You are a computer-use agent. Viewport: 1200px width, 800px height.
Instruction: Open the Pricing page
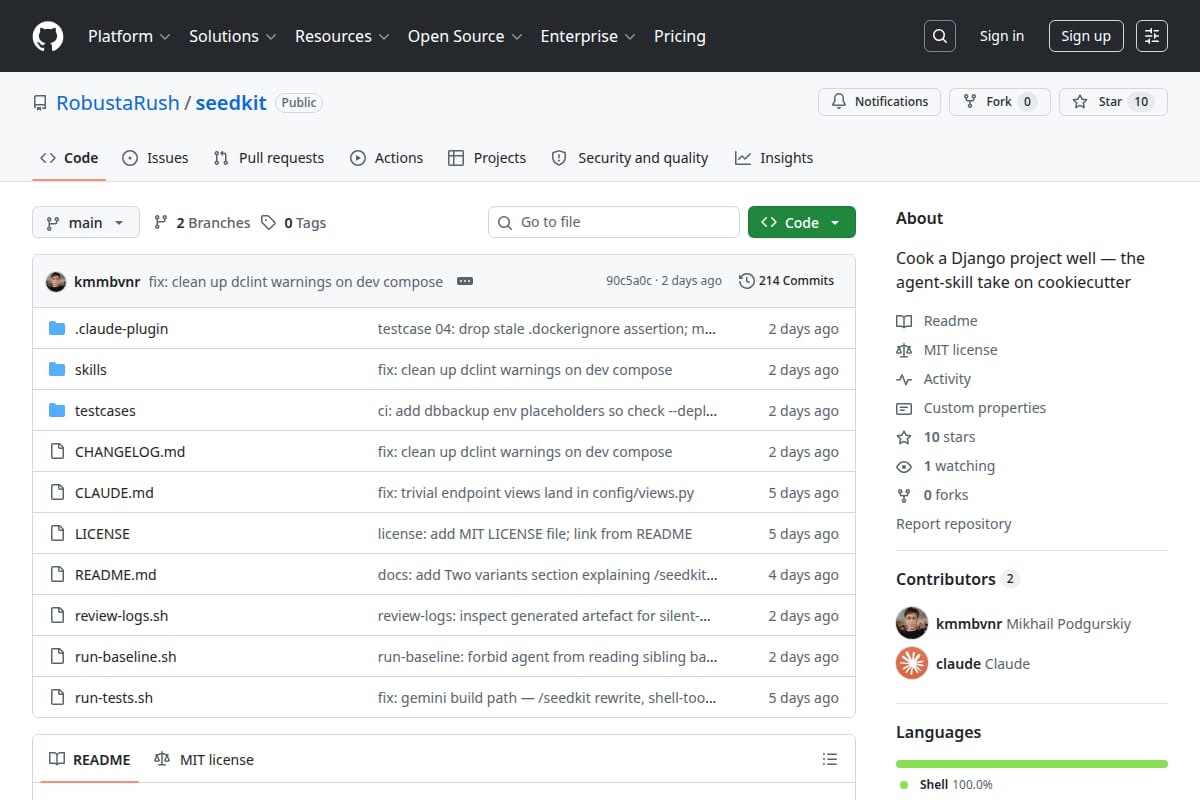[680, 36]
